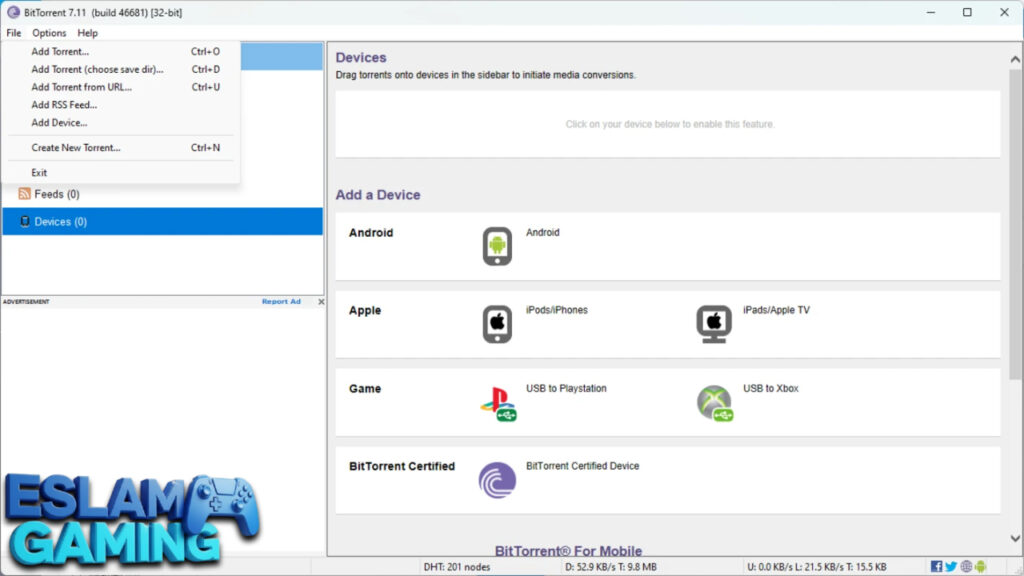Click the iPods/iPhones label
1024x576 pixels.
556,310
